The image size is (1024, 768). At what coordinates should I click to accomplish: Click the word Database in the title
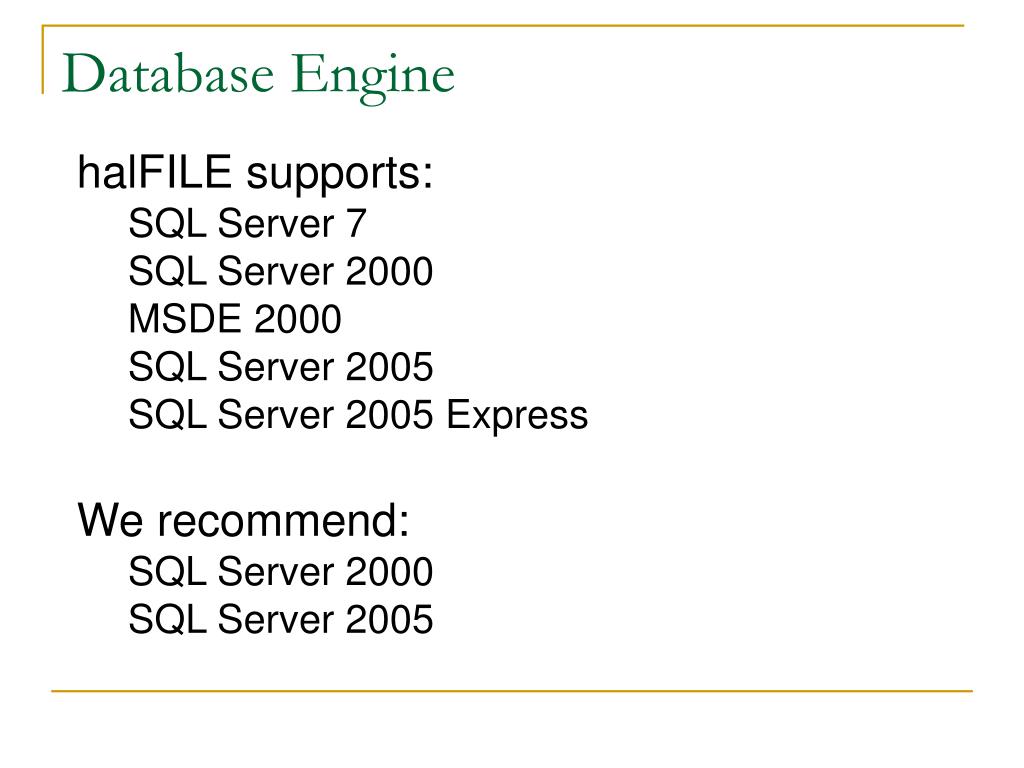click(x=168, y=74)
